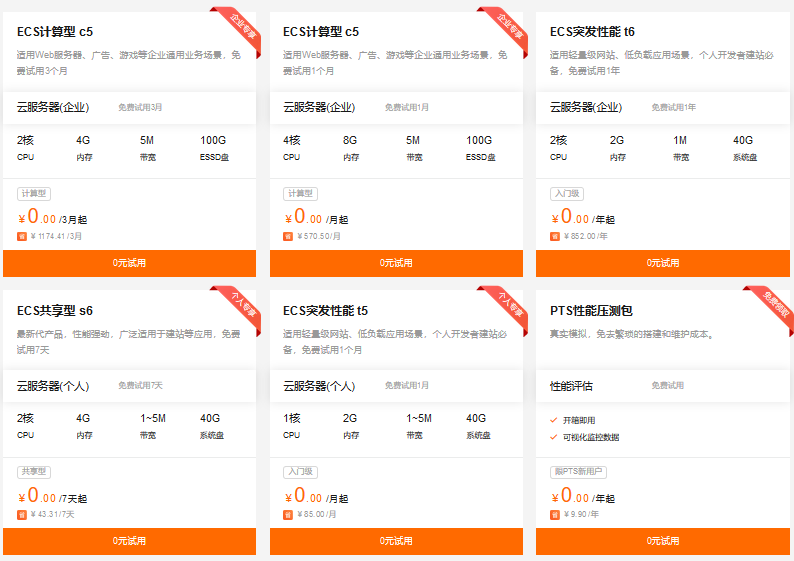Screen dimensions: 794x561
Task: Click the 省 icon beside ¥43.31/7天
Action: pos(22,515)
